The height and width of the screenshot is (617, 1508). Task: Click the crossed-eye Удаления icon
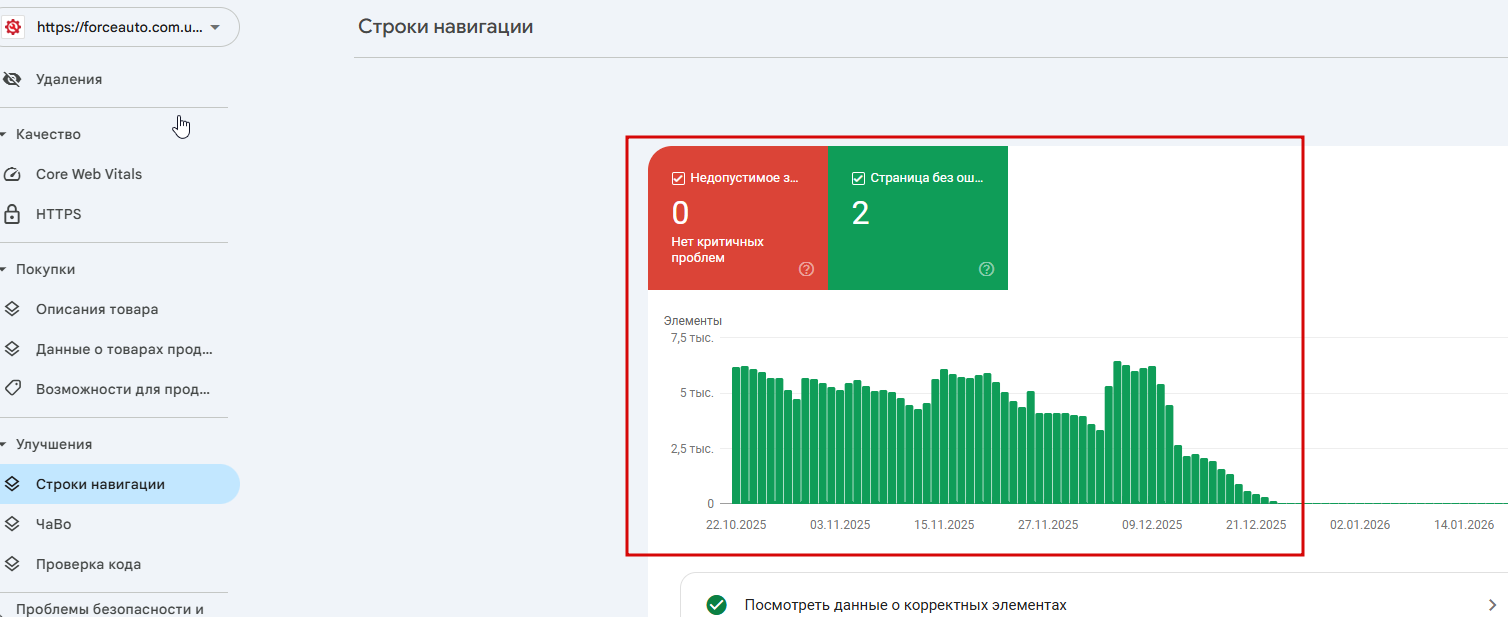click(x=12, y=79)
